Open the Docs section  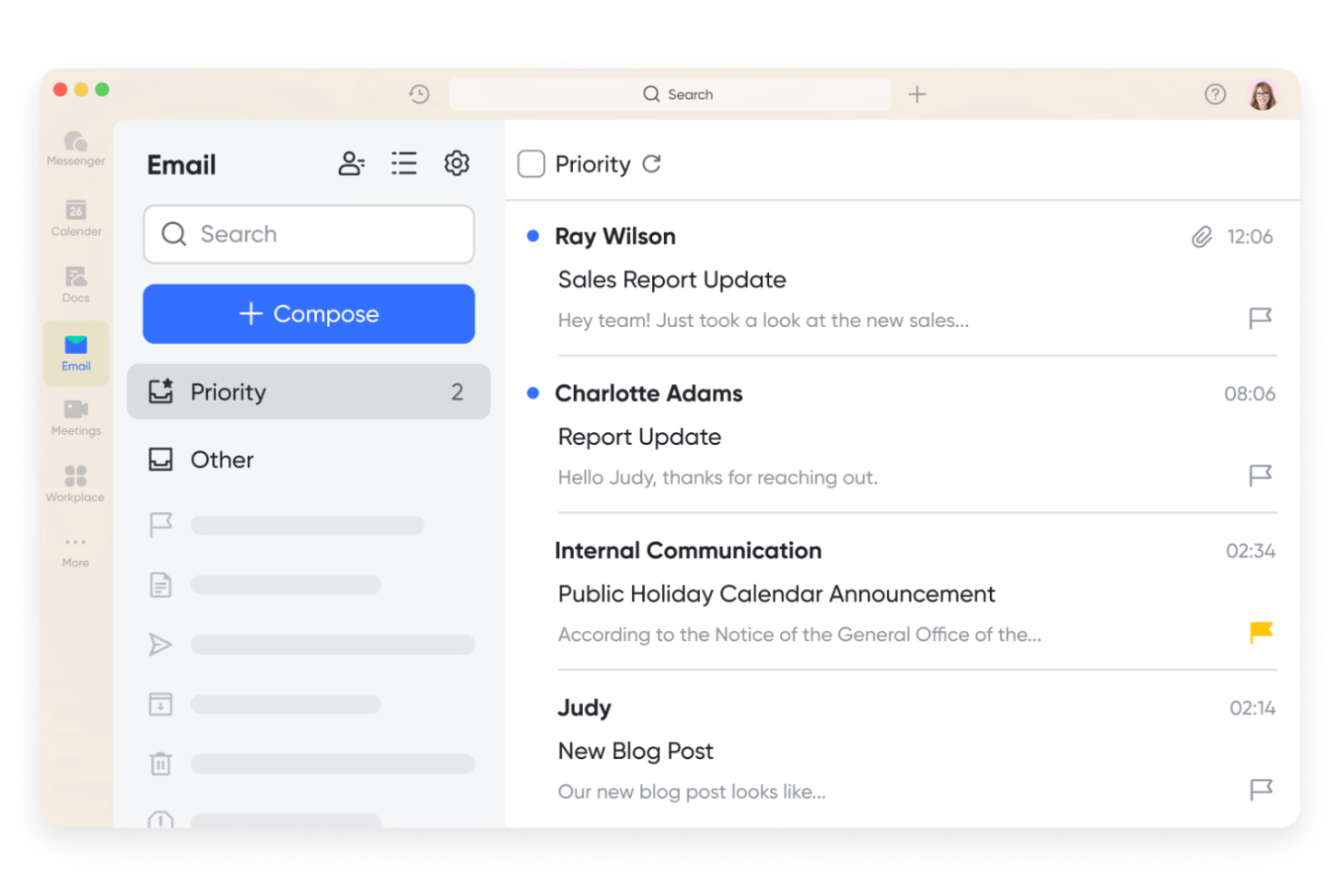75,281
